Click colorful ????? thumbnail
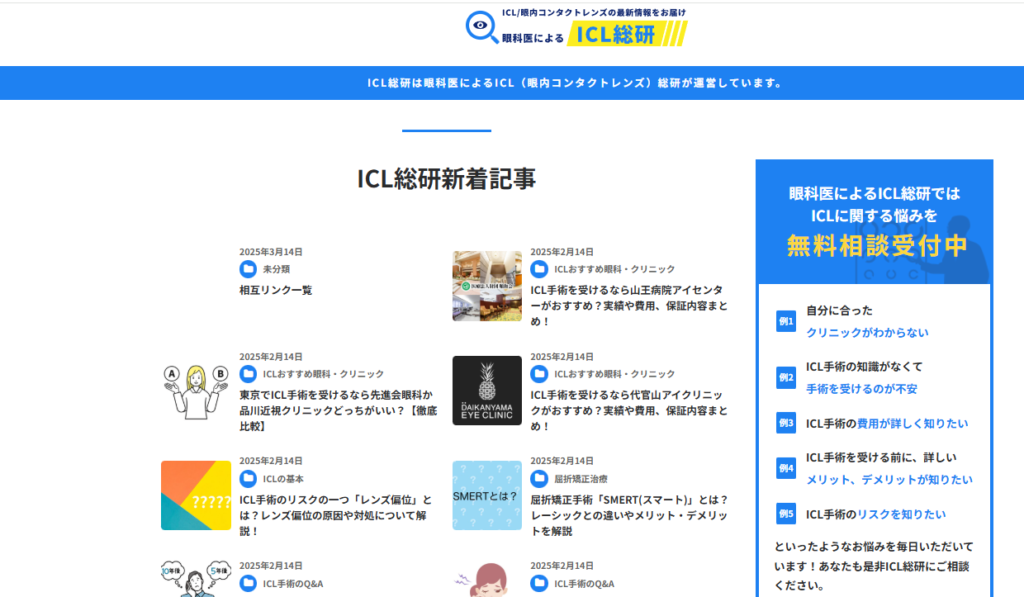This screenshot has width=1024, height=597. 196,495
